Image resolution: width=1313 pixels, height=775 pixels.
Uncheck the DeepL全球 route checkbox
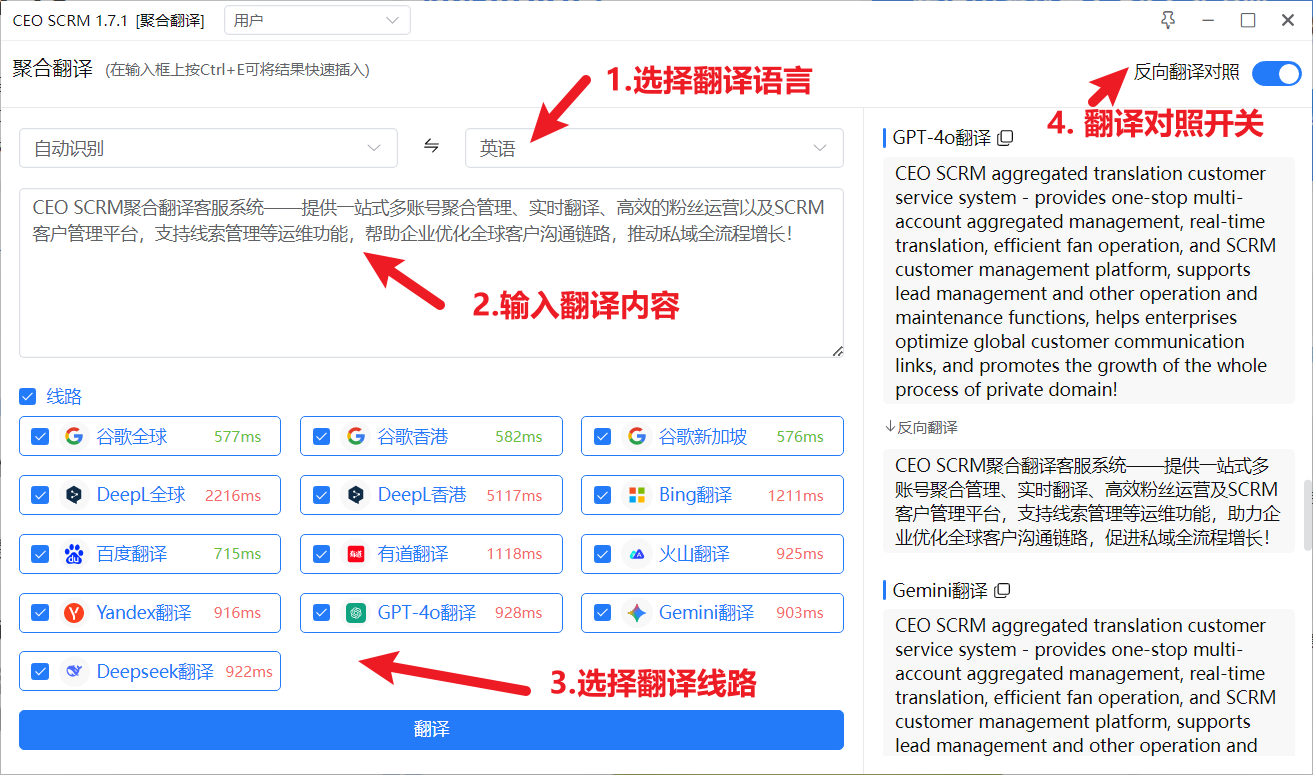point(40,495)
